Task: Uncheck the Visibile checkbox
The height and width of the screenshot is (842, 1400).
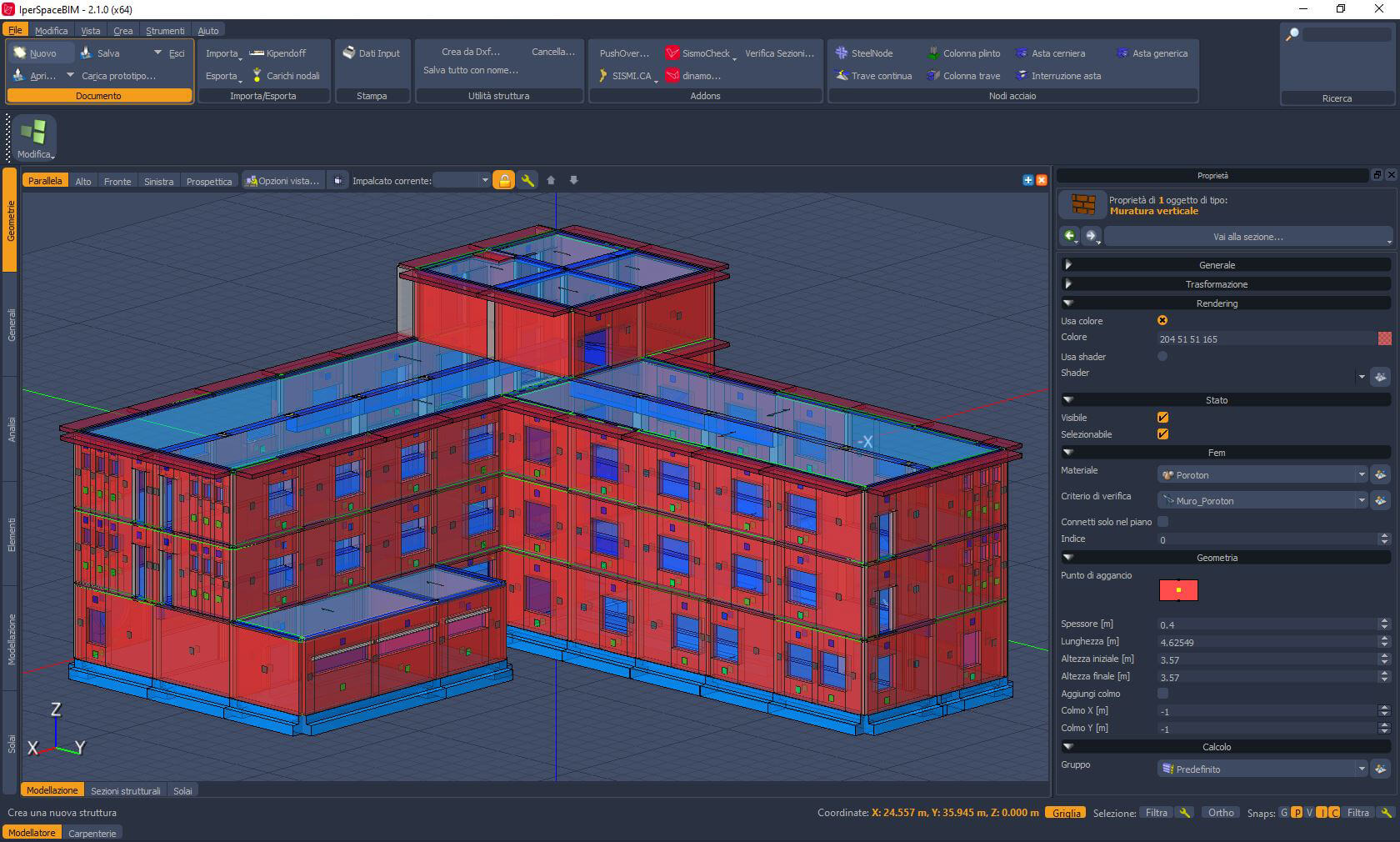Action: point(1162,418)
